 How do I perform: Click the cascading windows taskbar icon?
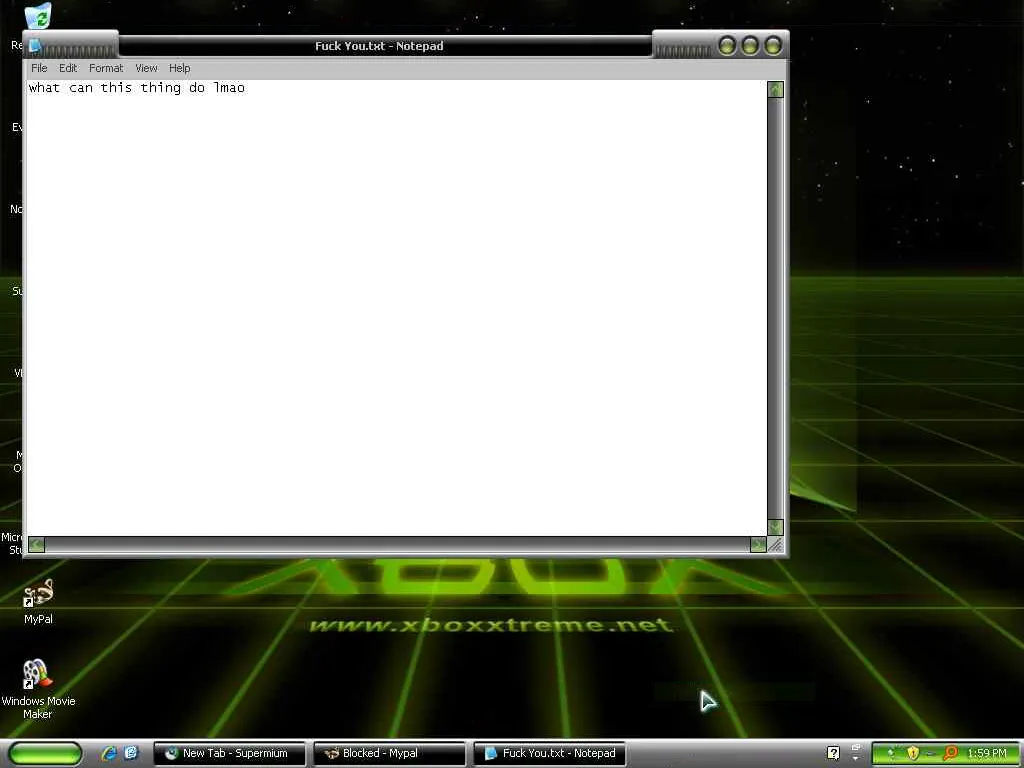point(856,748)
